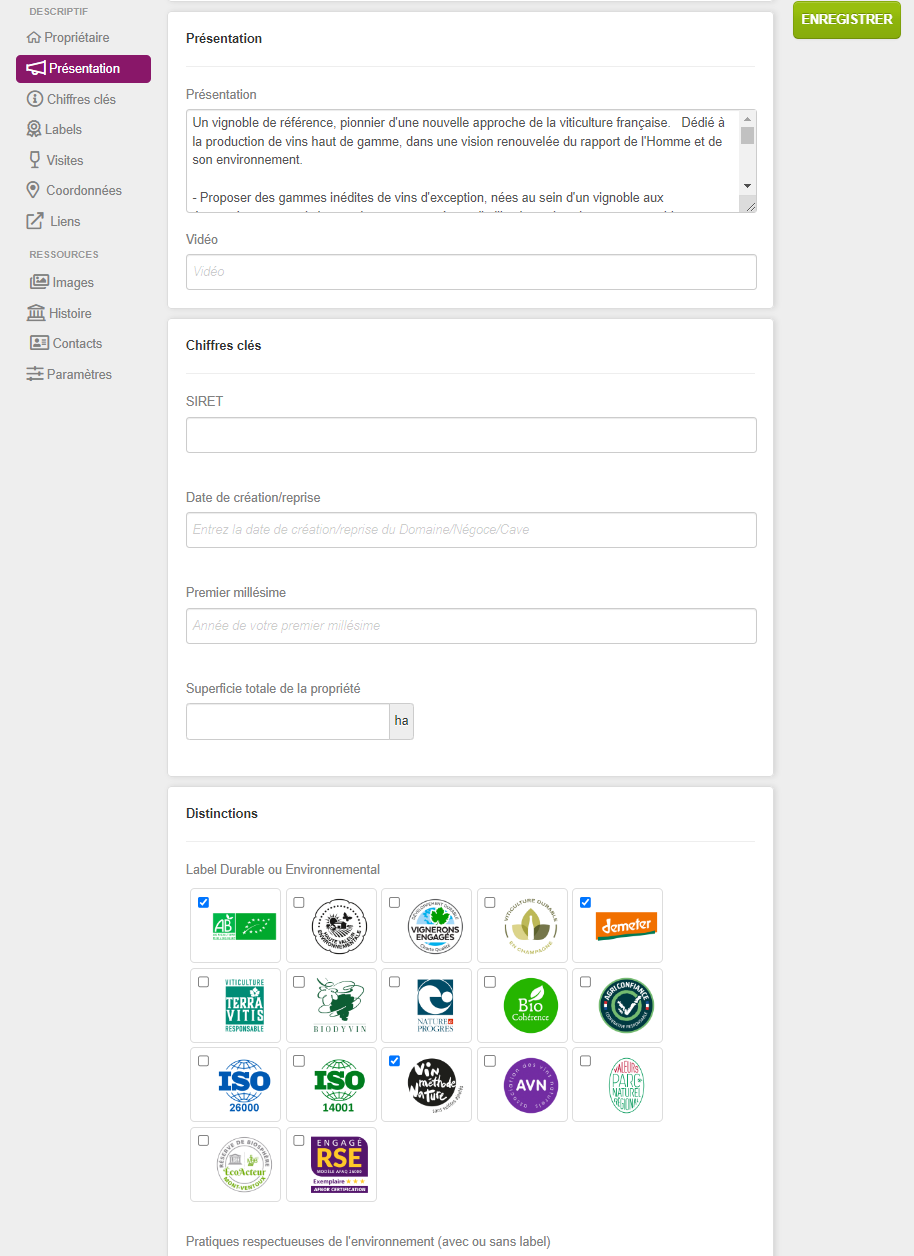914x1256 pixels.
Task: Click the award ribbon icon beside Labels
Action: tap(34, 129)
